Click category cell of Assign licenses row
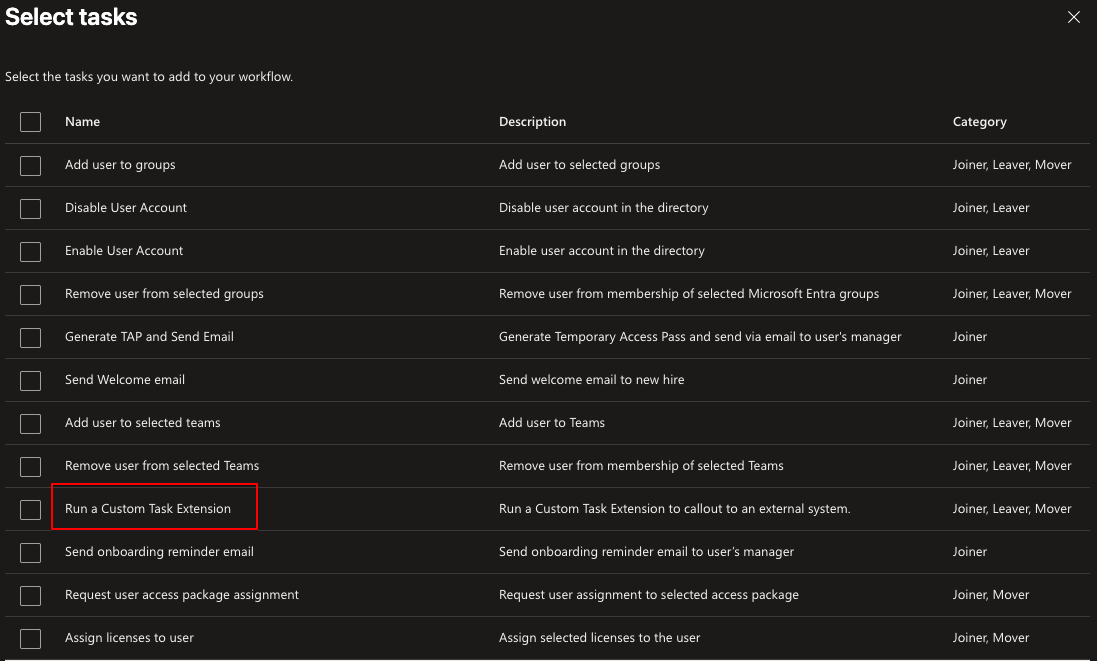This screenshot has width=1097, height=661. pos(991,638)
